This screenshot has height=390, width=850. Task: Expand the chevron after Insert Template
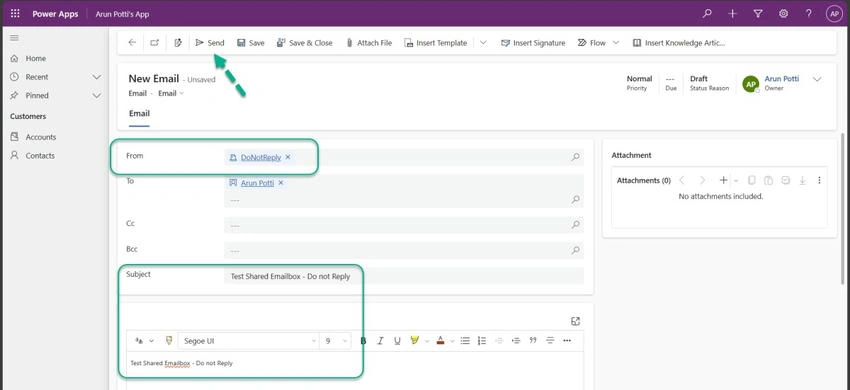484,43
